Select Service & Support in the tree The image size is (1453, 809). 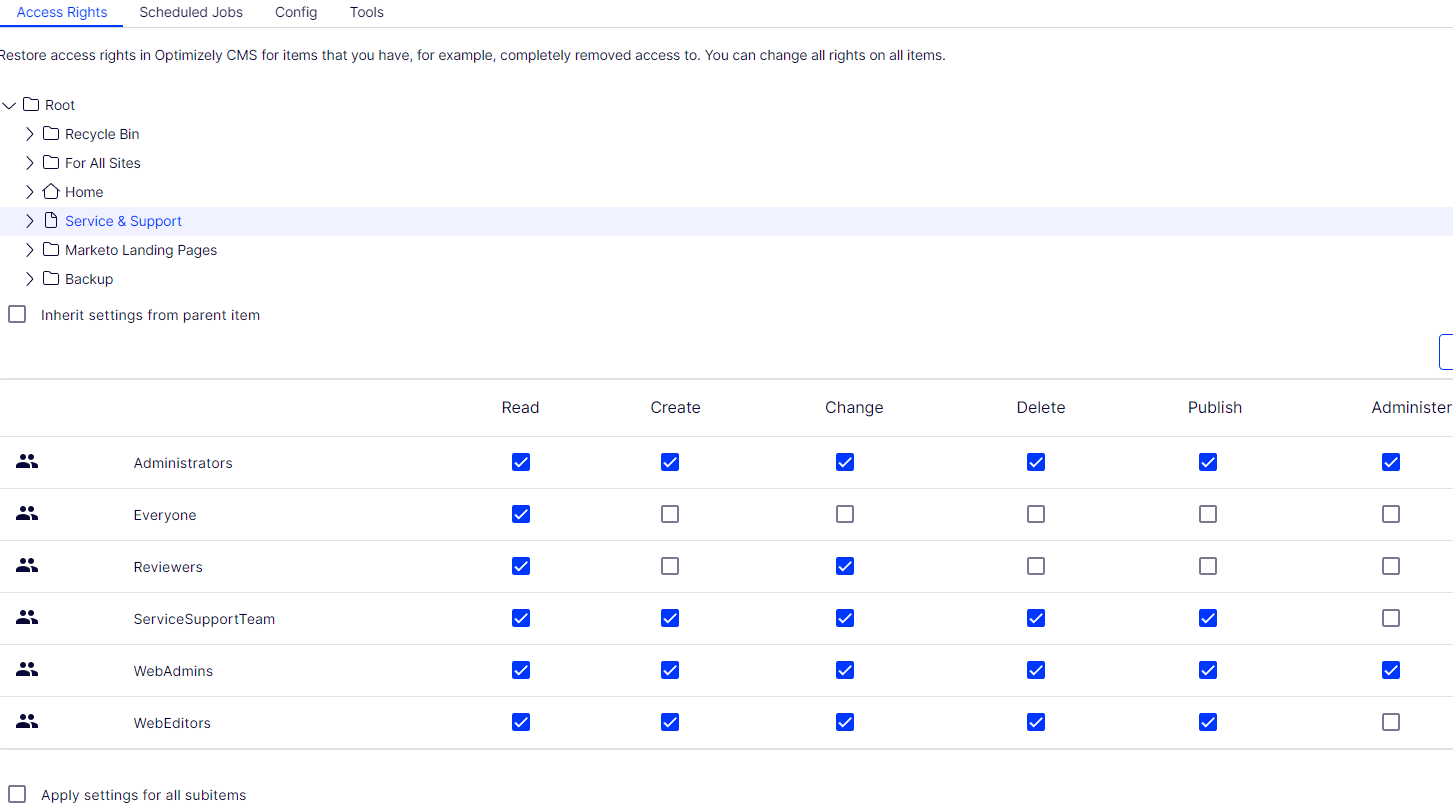pyautogui.click(x=123, y=221)
